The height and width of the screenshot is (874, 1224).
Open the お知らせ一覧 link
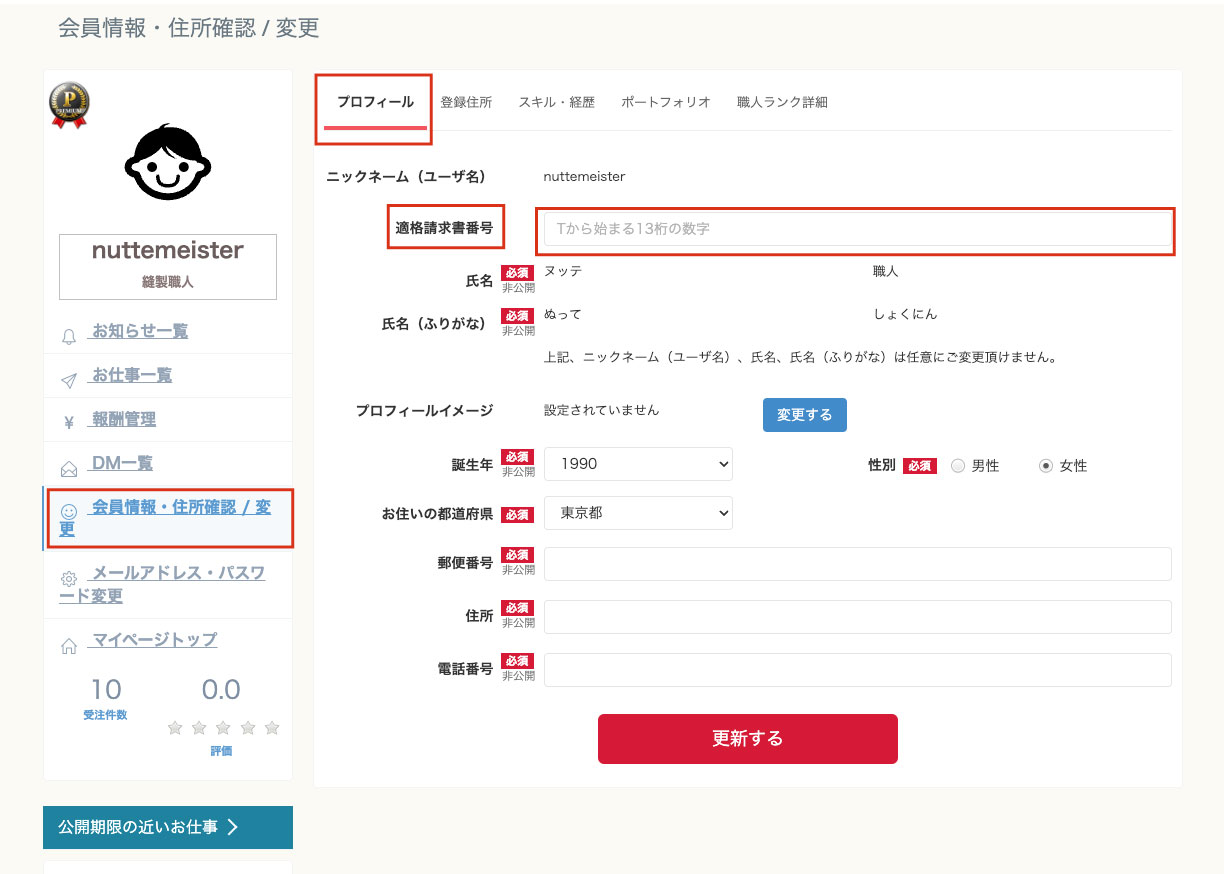point(138,331)
